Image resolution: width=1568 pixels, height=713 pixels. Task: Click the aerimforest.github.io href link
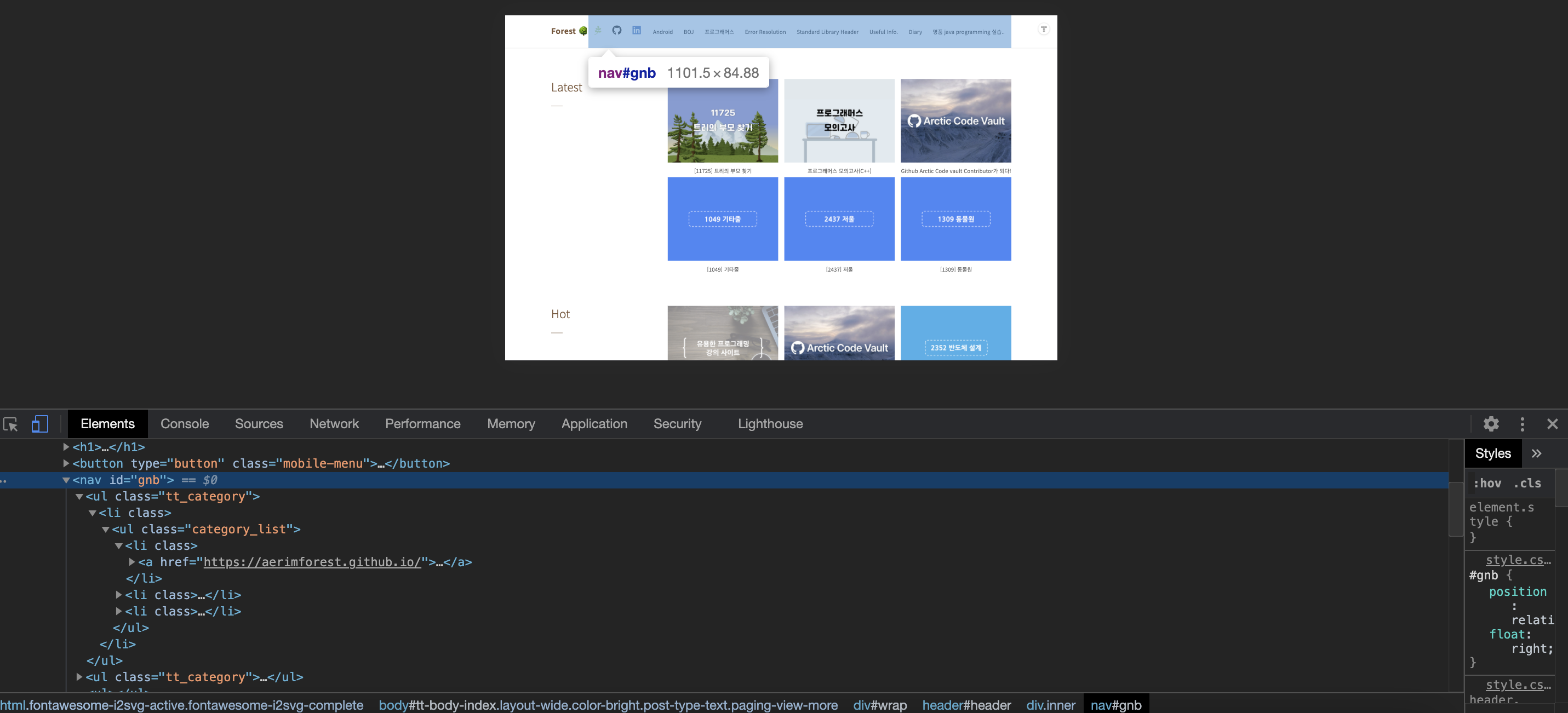point(312,562)
